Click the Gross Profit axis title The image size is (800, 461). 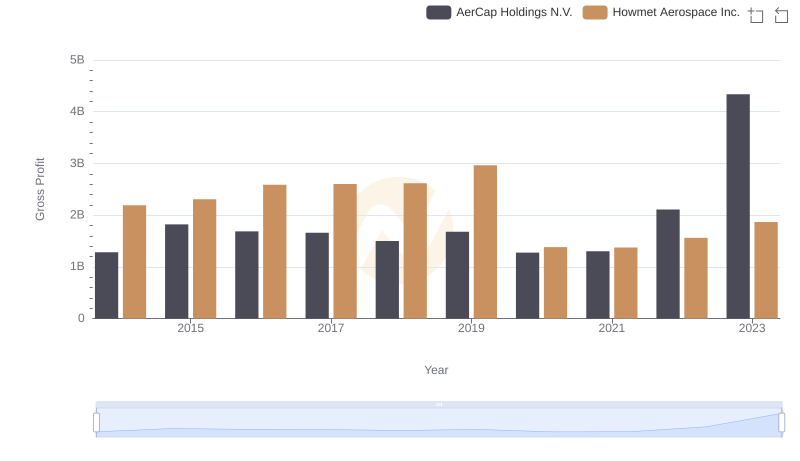click(40, 189)
